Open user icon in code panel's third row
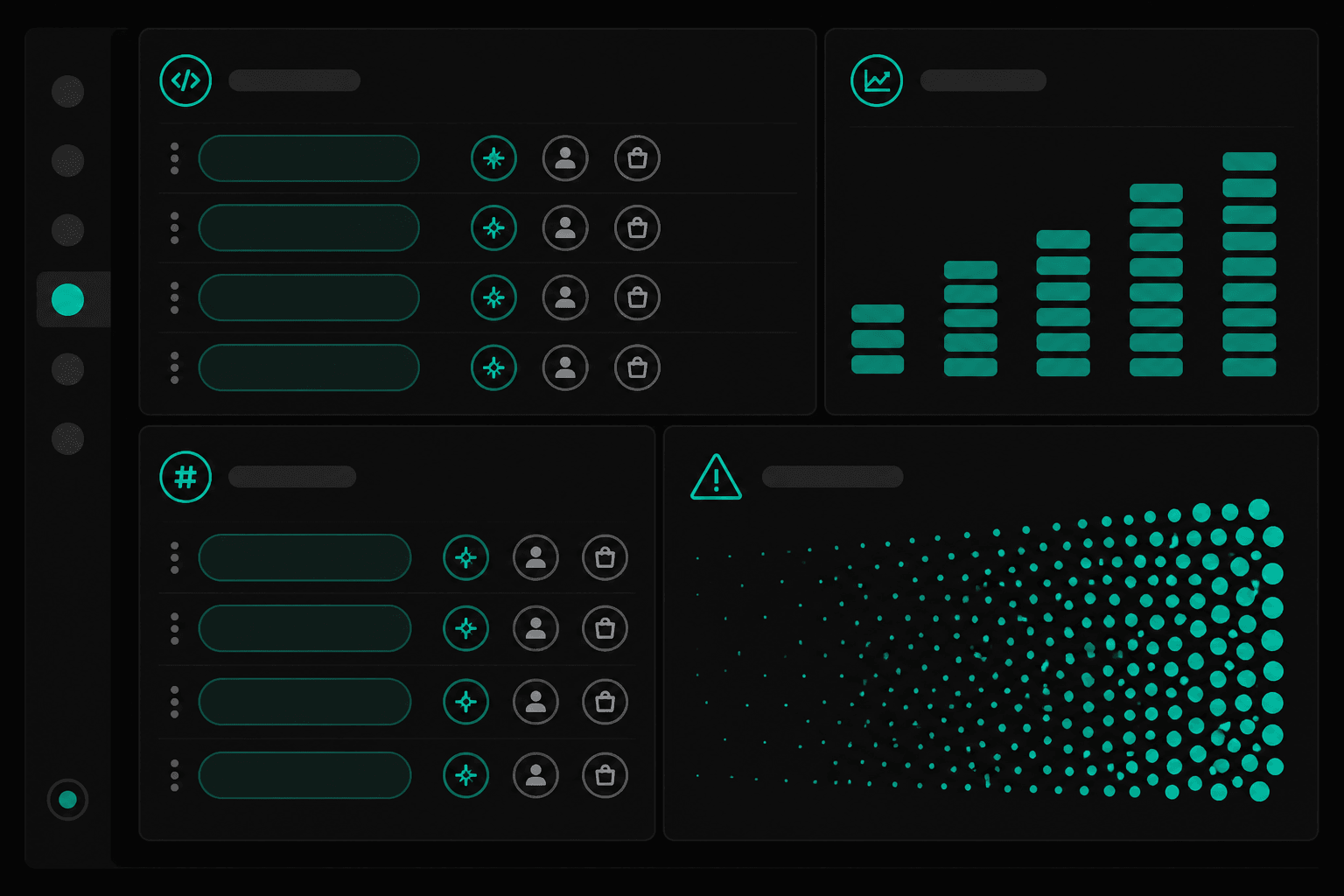Image resolution: width=1344 pixels, height=896 pixels. point(565,297)
